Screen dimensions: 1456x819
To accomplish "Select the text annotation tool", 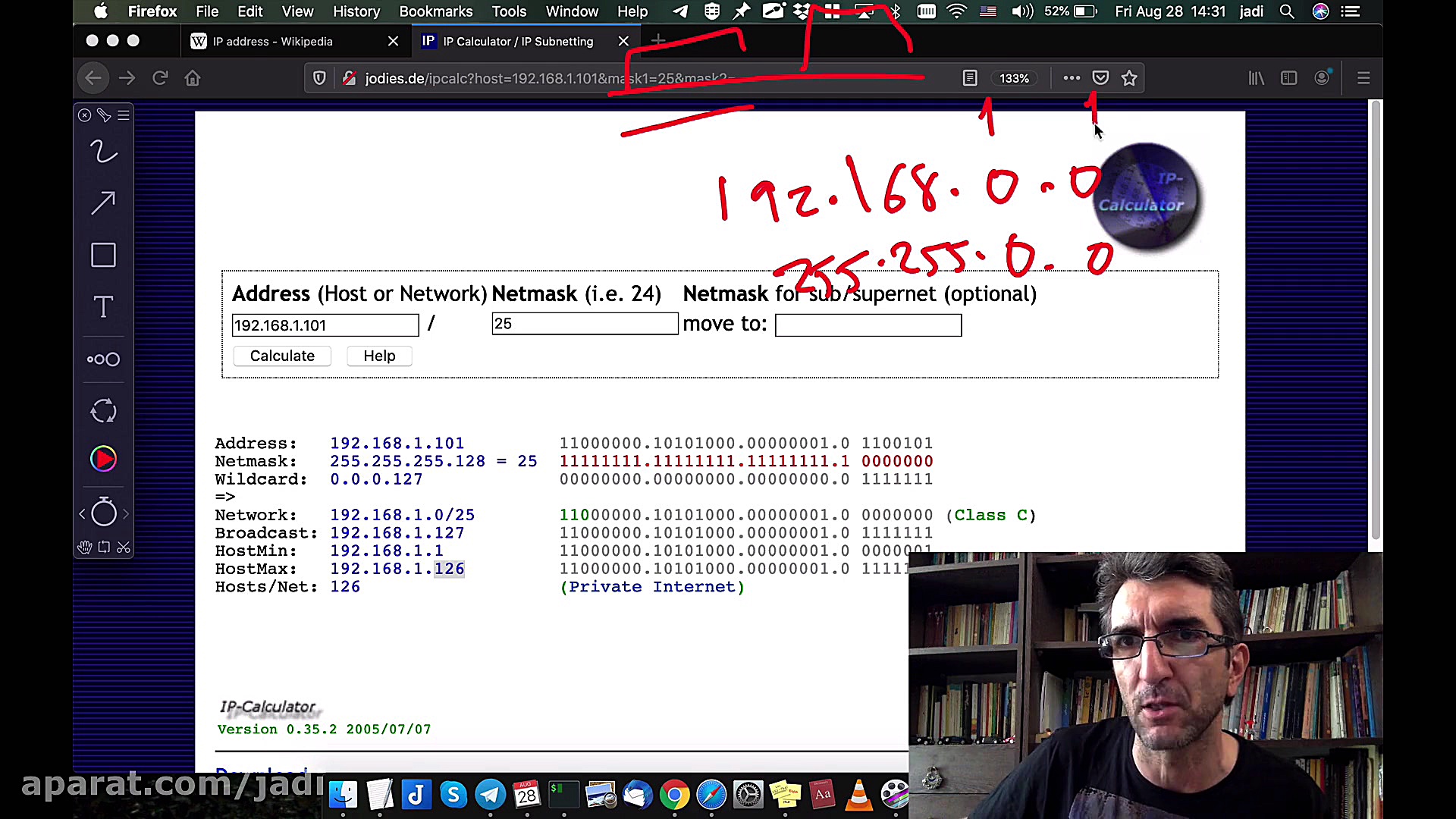I will pyautogui.click(x=103, y=307).
